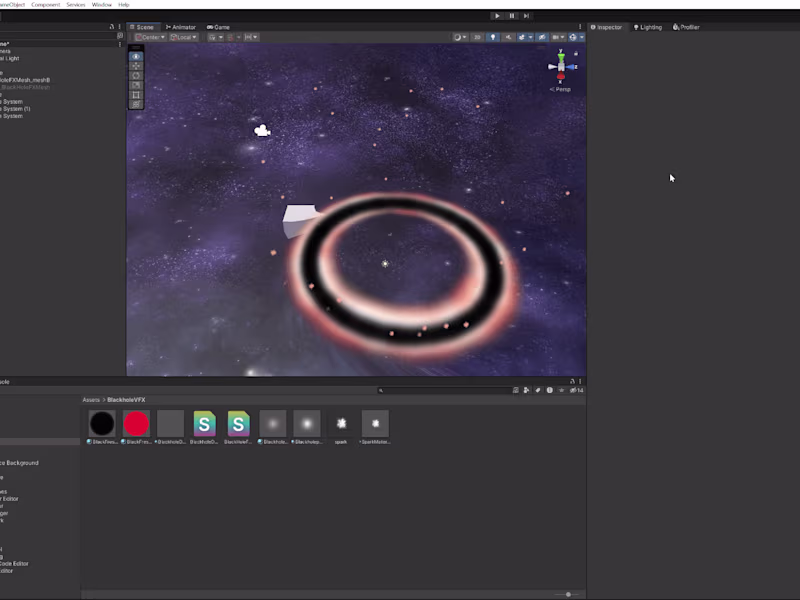Select the View (hand) tool in scene overlay

136,56
